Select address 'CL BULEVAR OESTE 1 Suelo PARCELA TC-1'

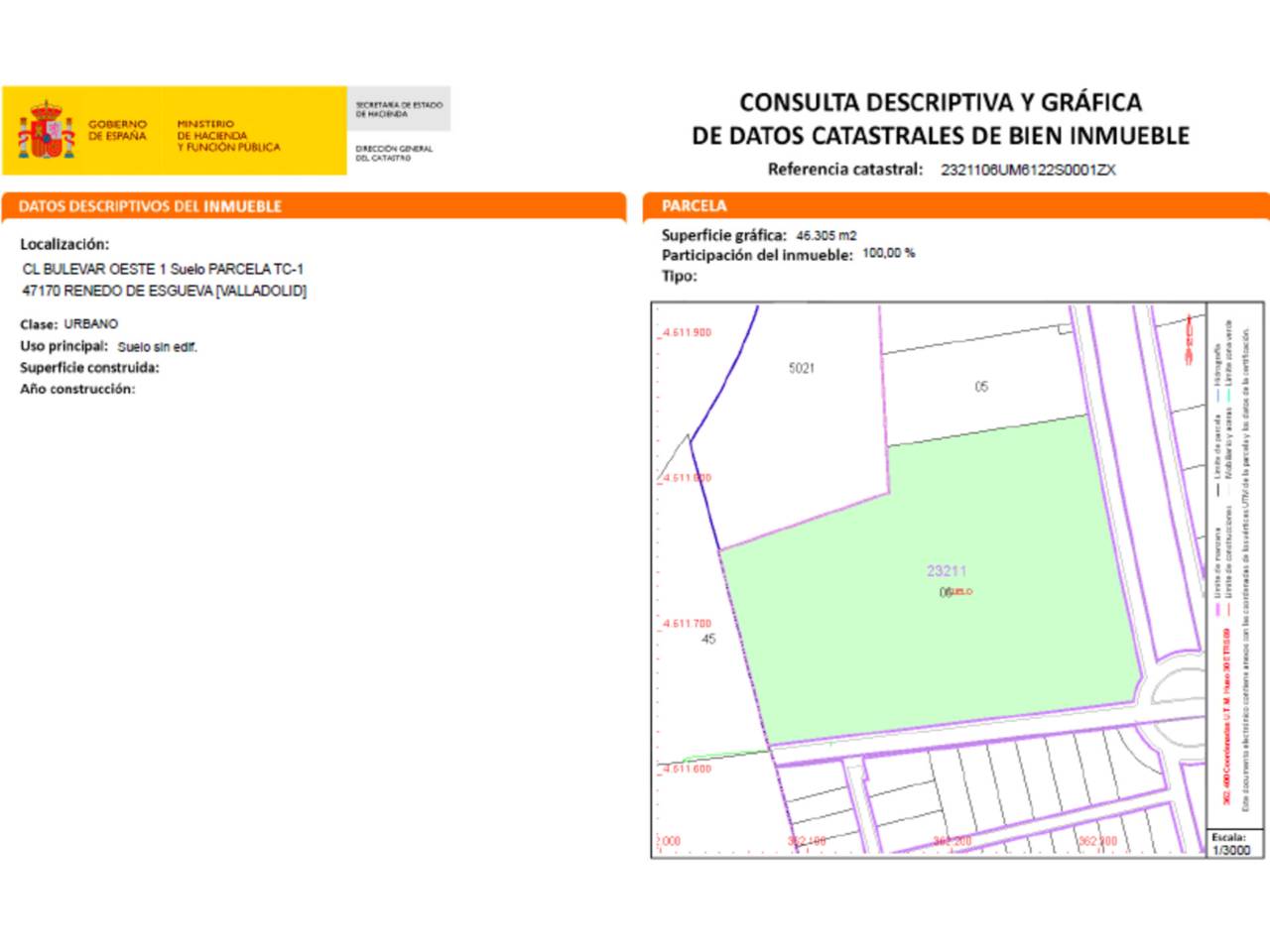tap(163, 269)
